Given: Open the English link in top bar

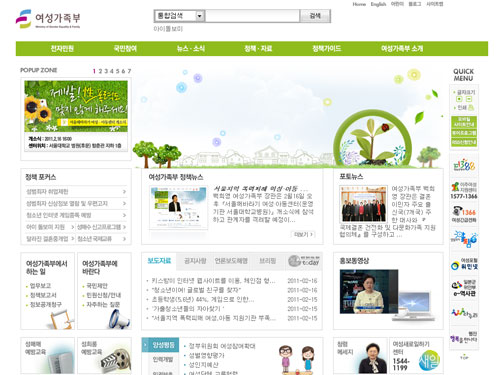Looking at the screenshot, I should [x=378, y=4].
